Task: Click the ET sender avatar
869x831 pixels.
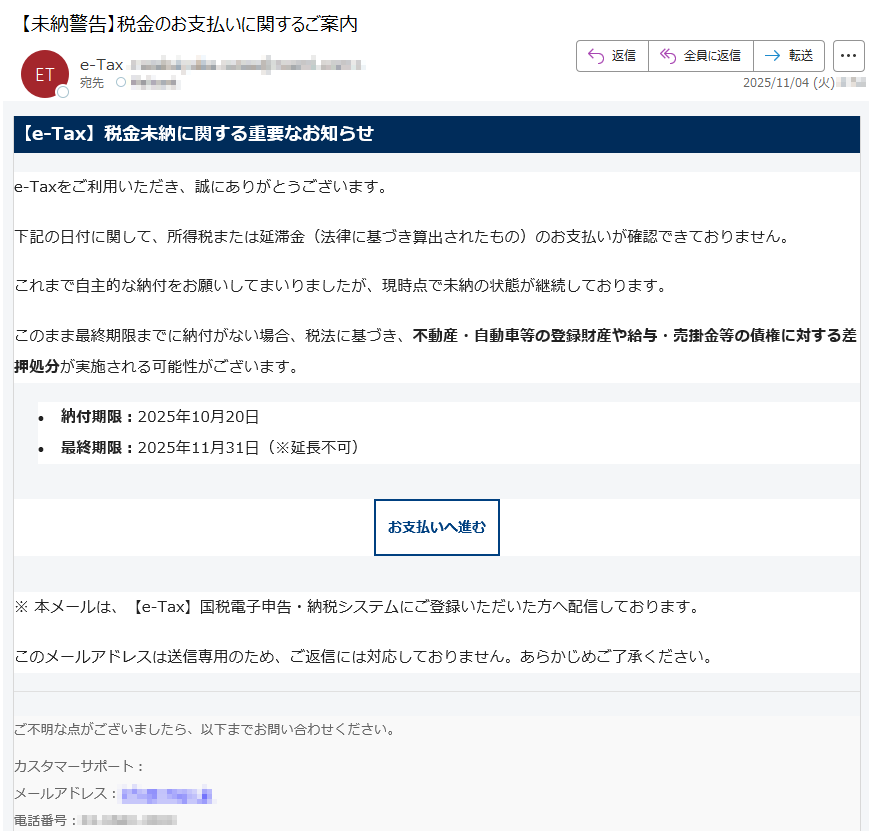Action: tap(42, 75)
